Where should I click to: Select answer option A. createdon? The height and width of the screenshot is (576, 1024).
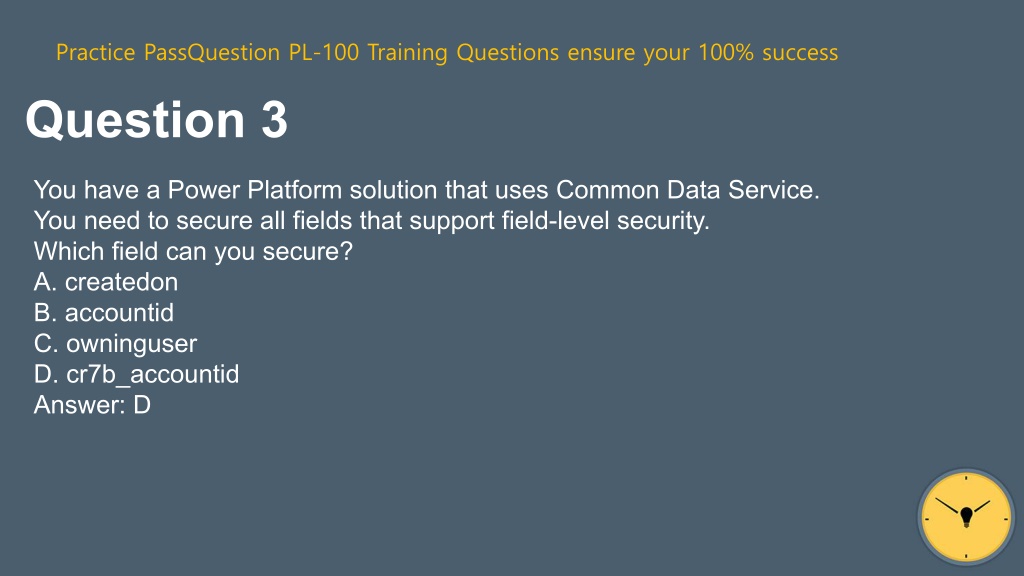point(106,282)
